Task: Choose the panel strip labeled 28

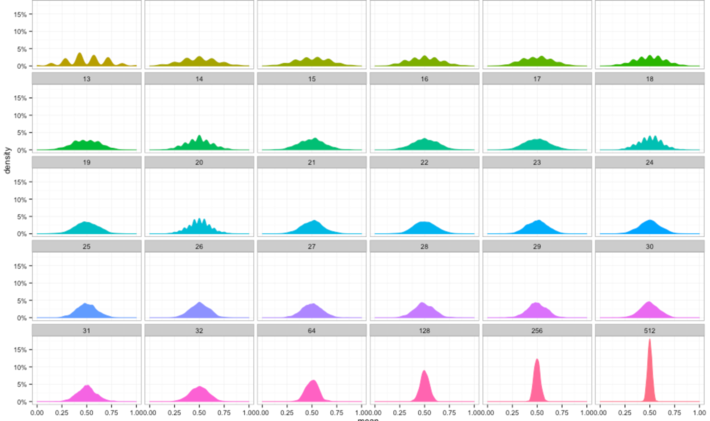Action: (424, 247)
